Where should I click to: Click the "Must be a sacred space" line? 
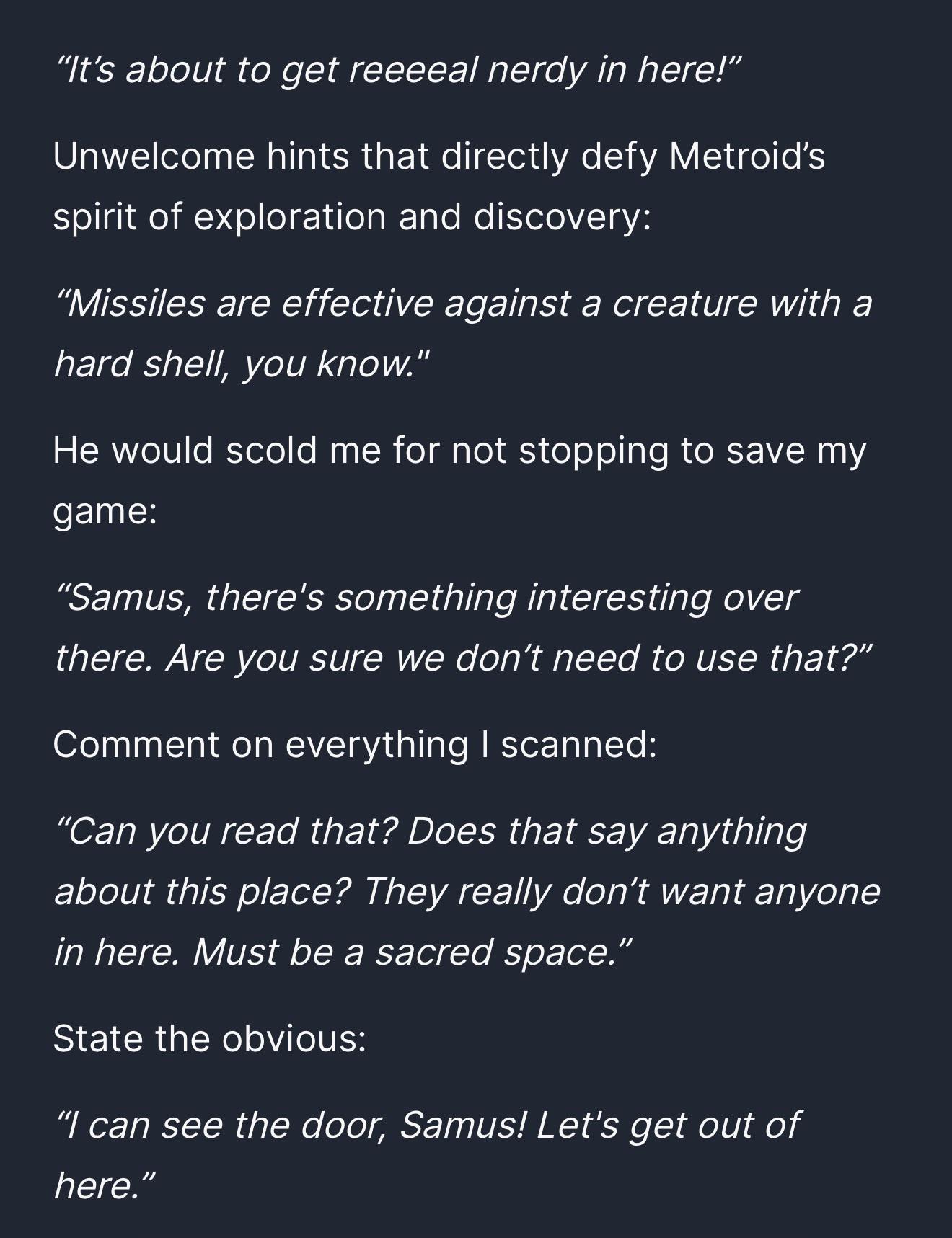pyautogui.click(x=343, y=952)
